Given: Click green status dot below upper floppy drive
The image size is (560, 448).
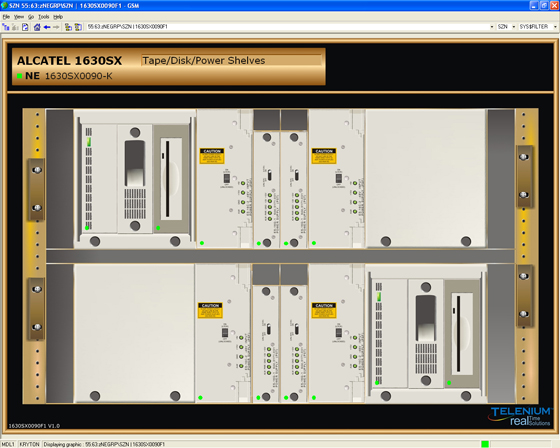Looking at the screenshot, I should [x=158, y=228].
